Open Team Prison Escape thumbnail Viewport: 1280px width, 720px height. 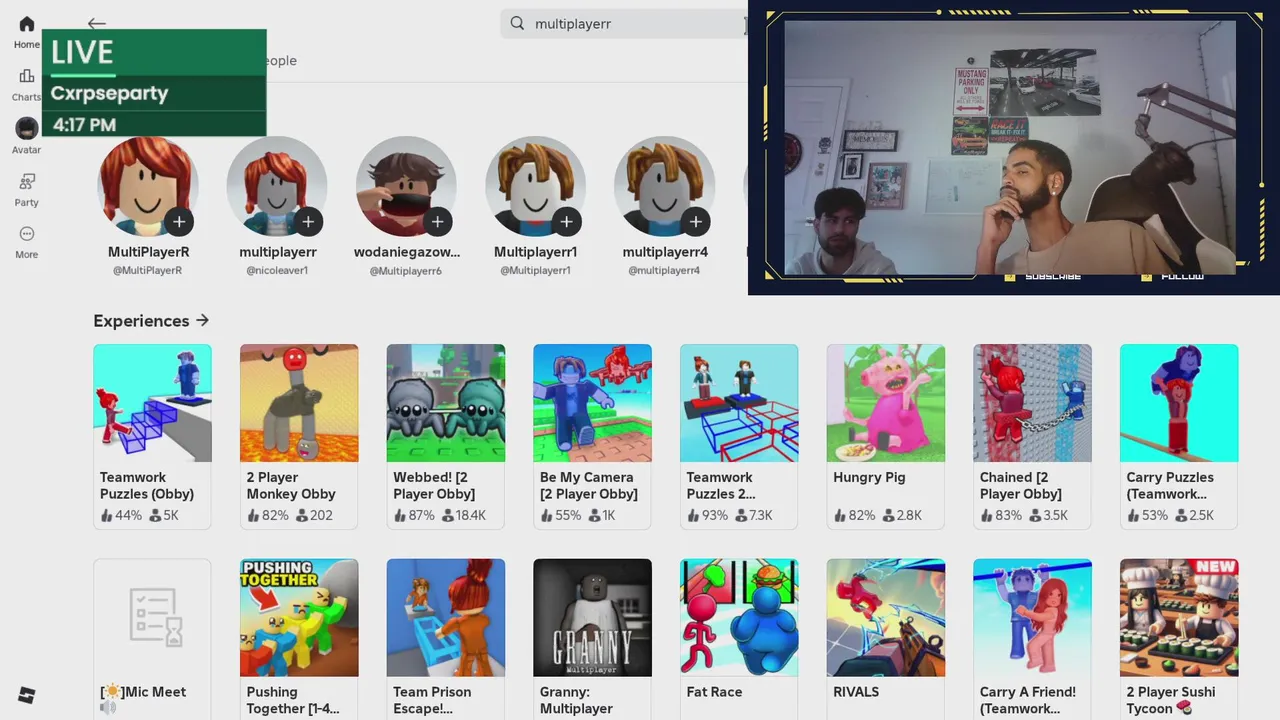pyautogui.click(x=446, y=617)
